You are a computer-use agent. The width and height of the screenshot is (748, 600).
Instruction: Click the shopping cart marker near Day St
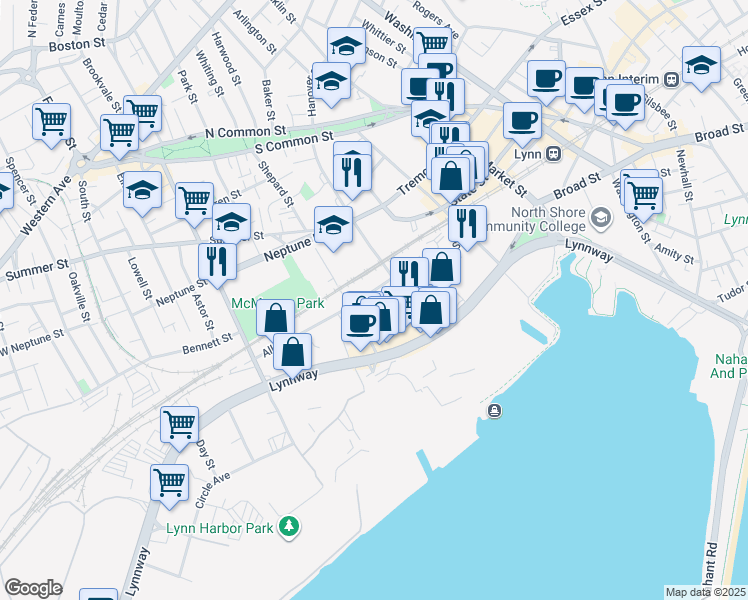[x=179, y=423]
